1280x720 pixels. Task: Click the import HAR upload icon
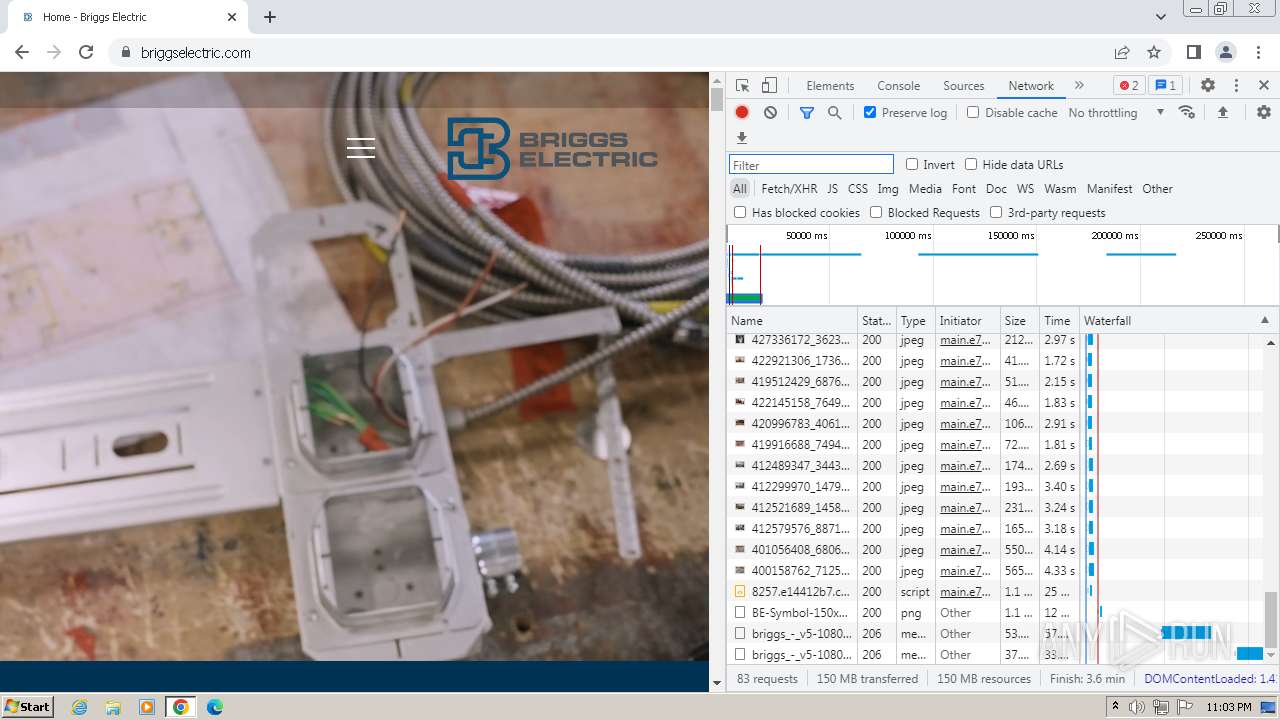click(1222, 112)
